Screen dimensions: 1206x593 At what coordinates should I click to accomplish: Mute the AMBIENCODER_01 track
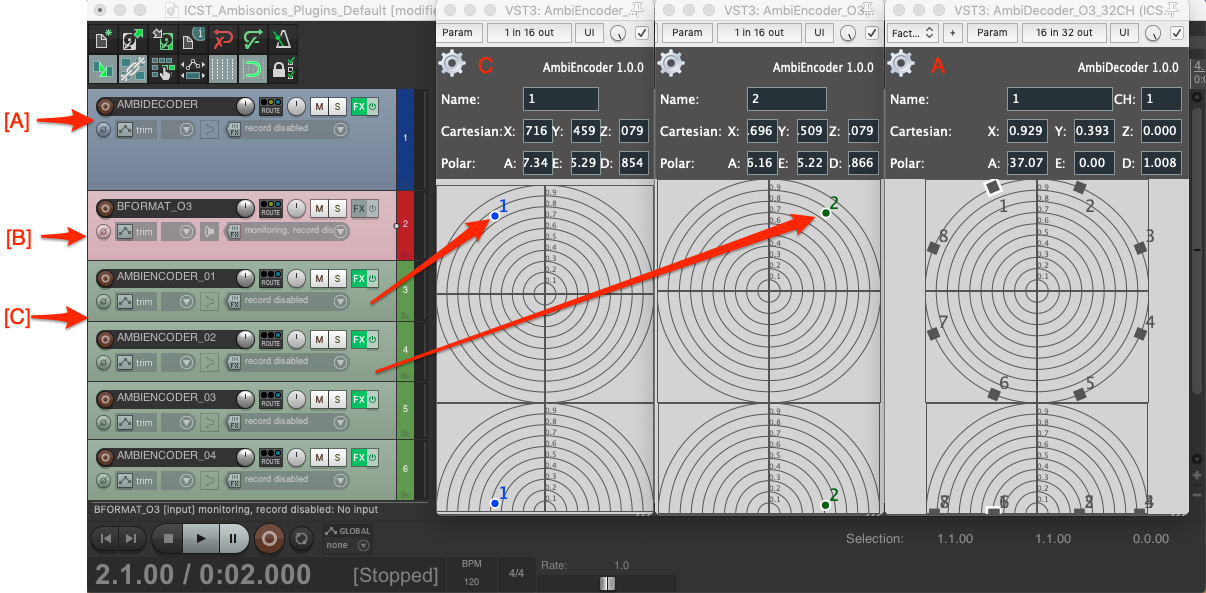click(x=319, y=278)
